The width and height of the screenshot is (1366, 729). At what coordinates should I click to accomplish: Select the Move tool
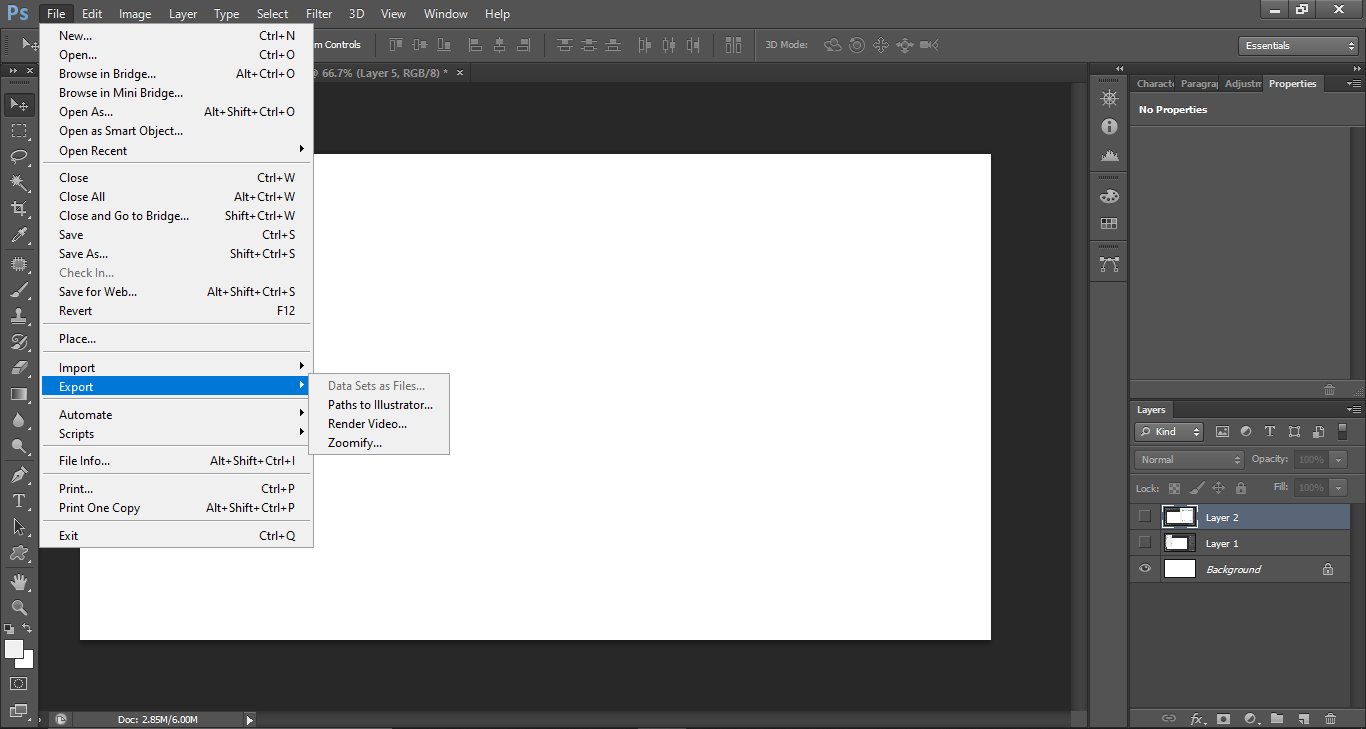point(18,104)
